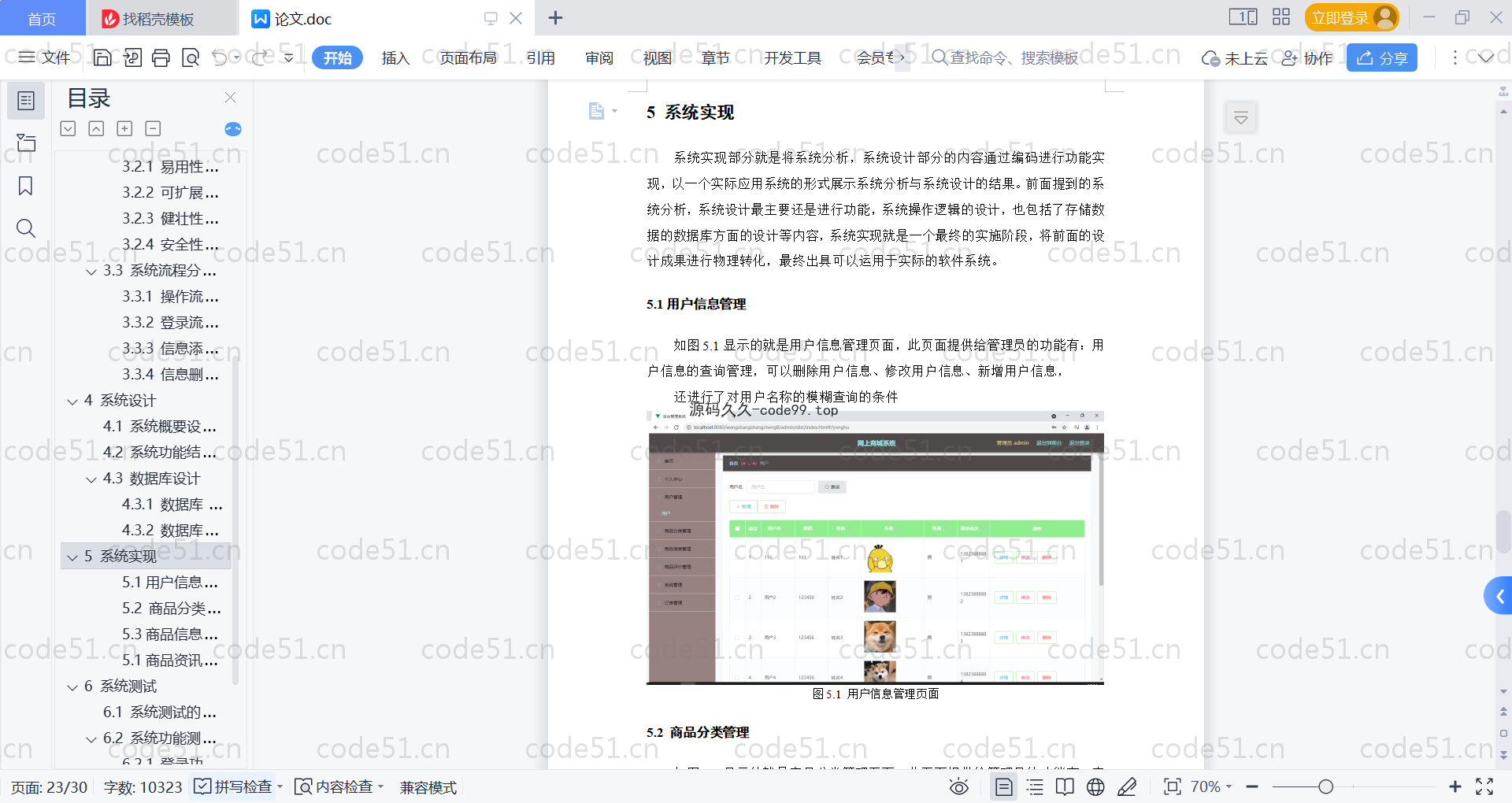
Task: Click the Print icon in quick toolbar
Action: (x=161, y=57)
